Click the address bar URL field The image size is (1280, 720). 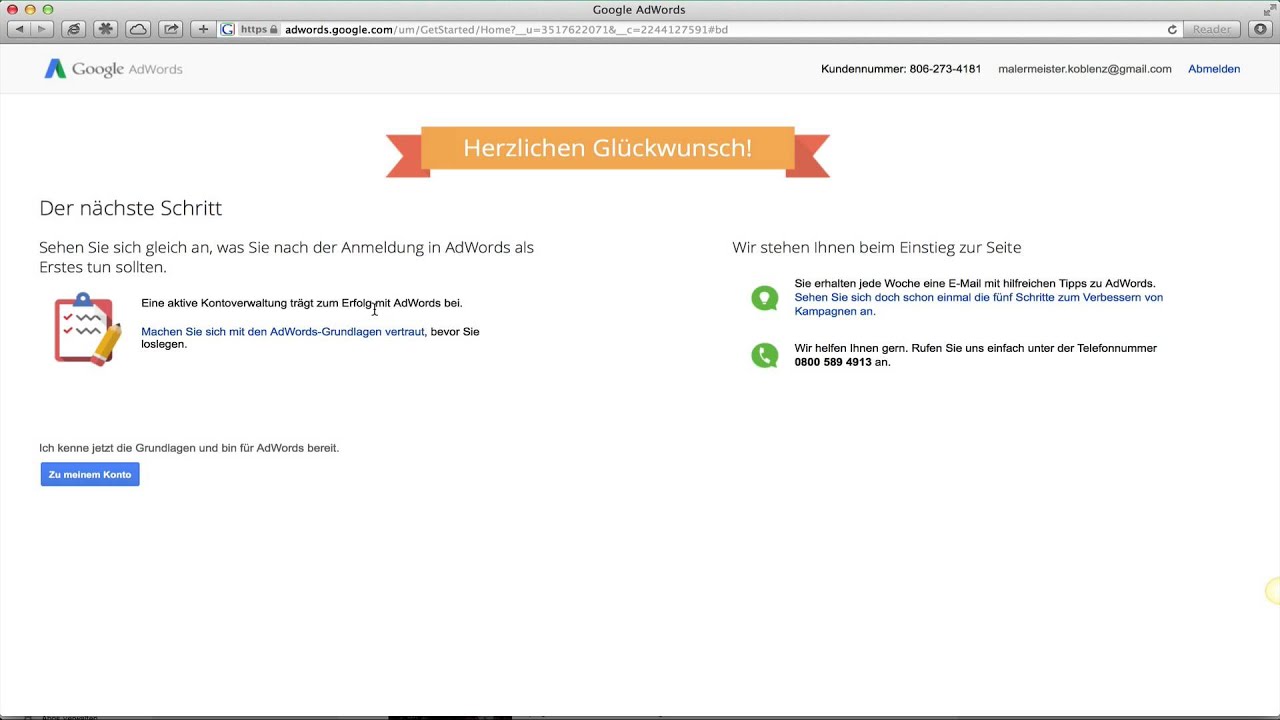(x=700, y=29)
